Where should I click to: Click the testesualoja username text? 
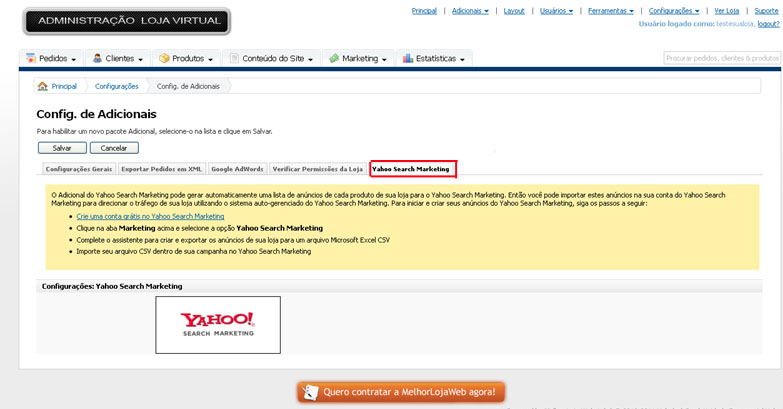[735, 23]
